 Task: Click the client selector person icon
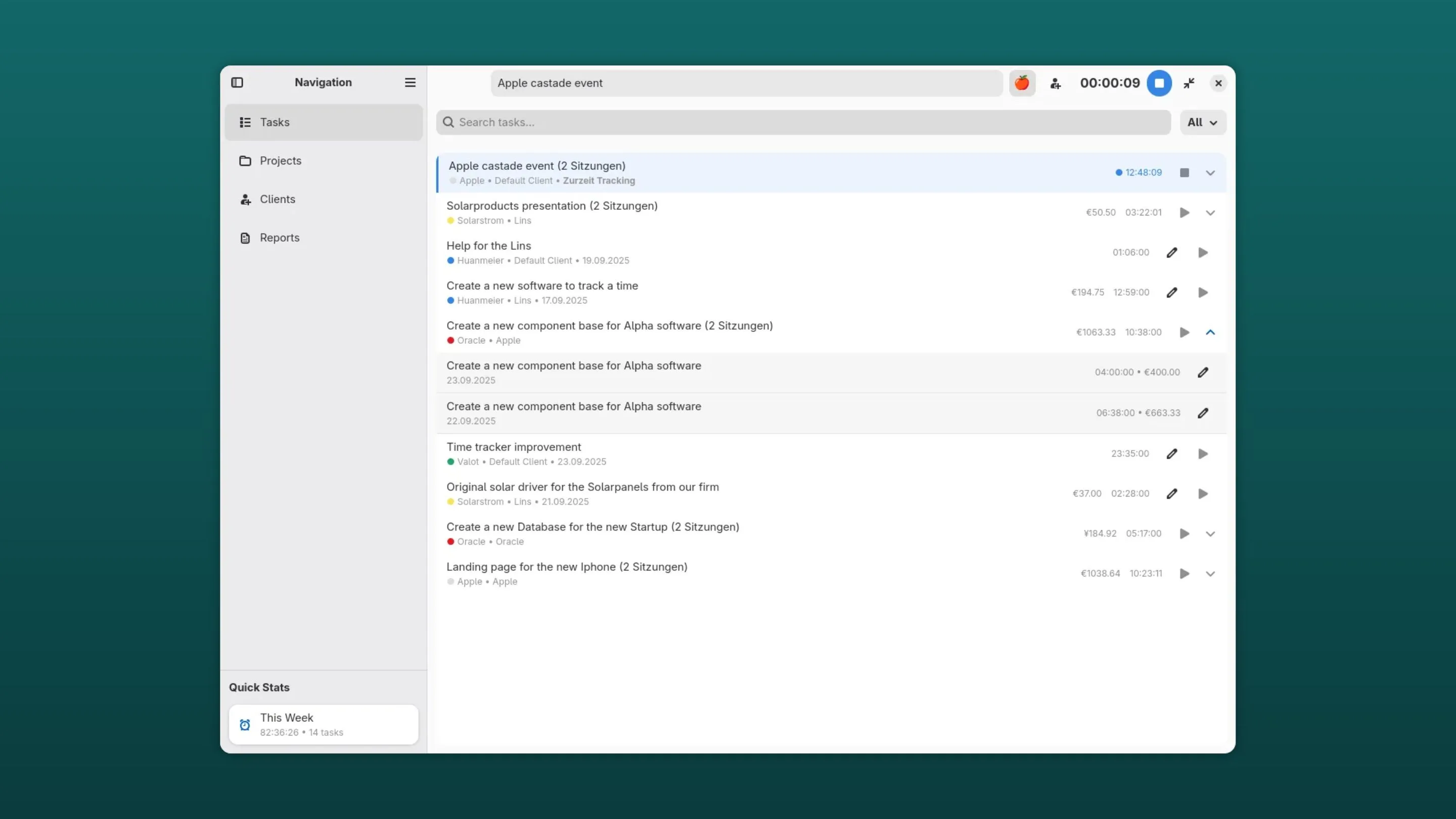pos(1055,83)
